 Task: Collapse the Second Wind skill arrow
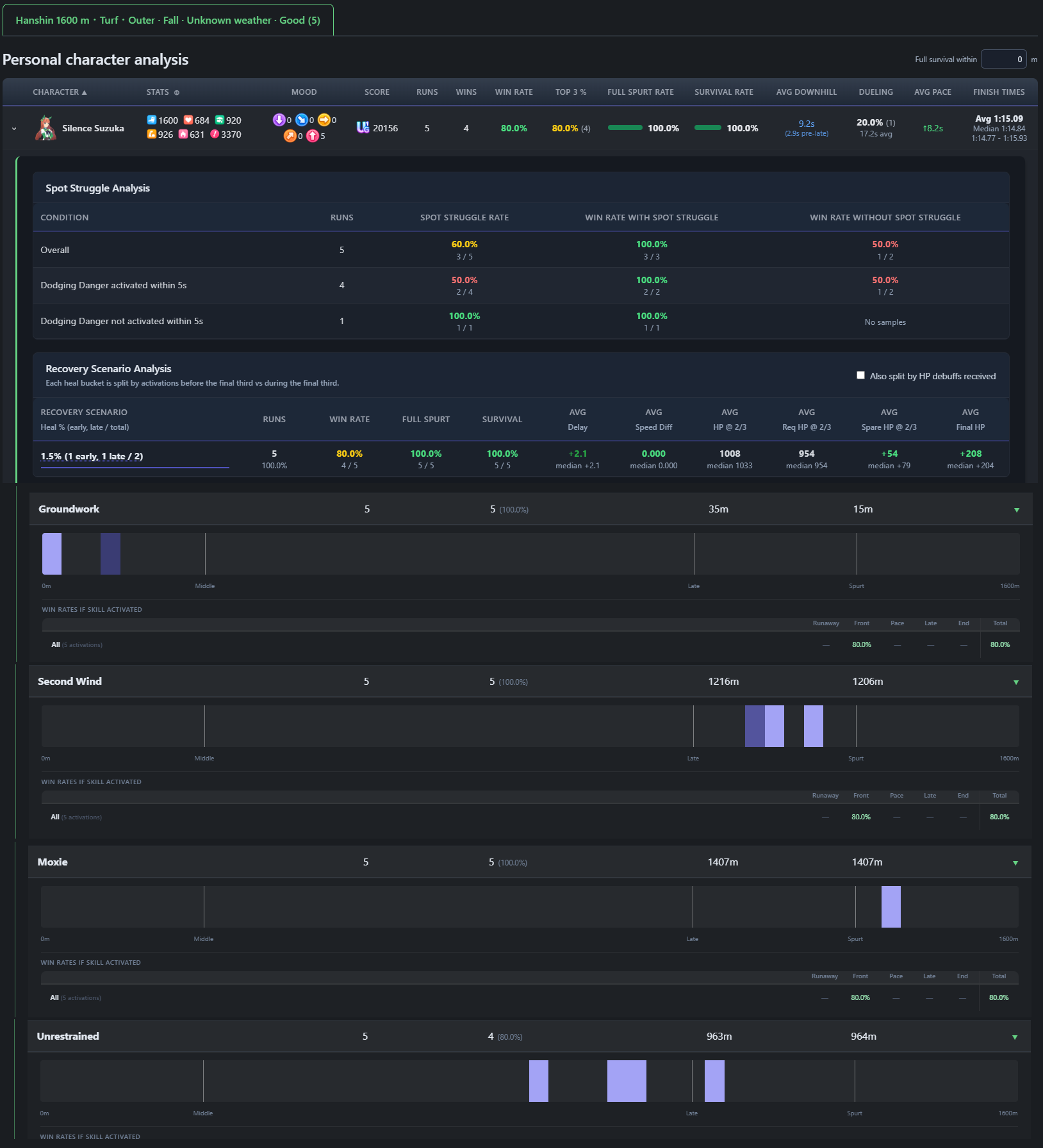click(x=1015, y=682)
